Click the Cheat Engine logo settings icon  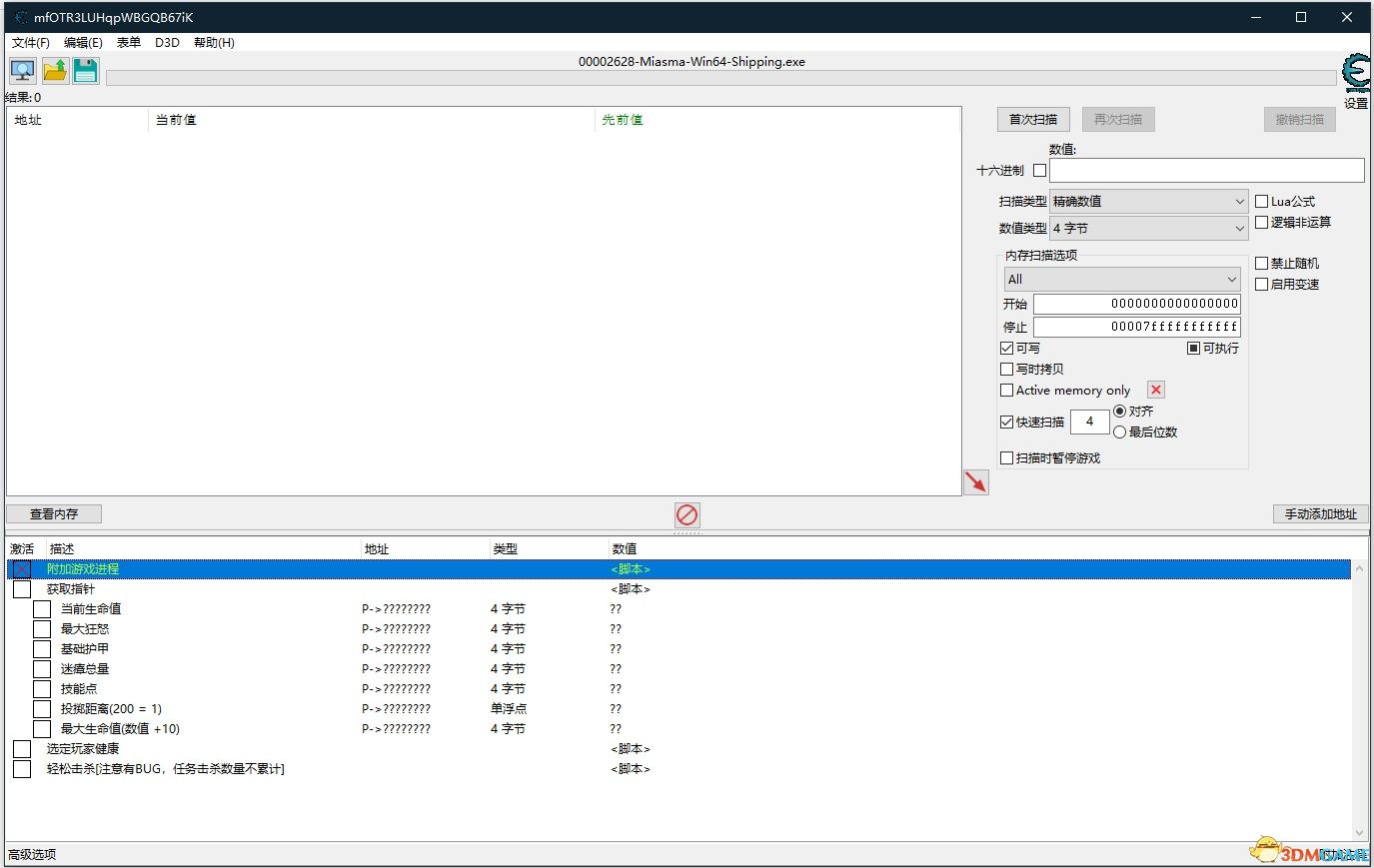pyautogui.click(x=1356, y=74)
